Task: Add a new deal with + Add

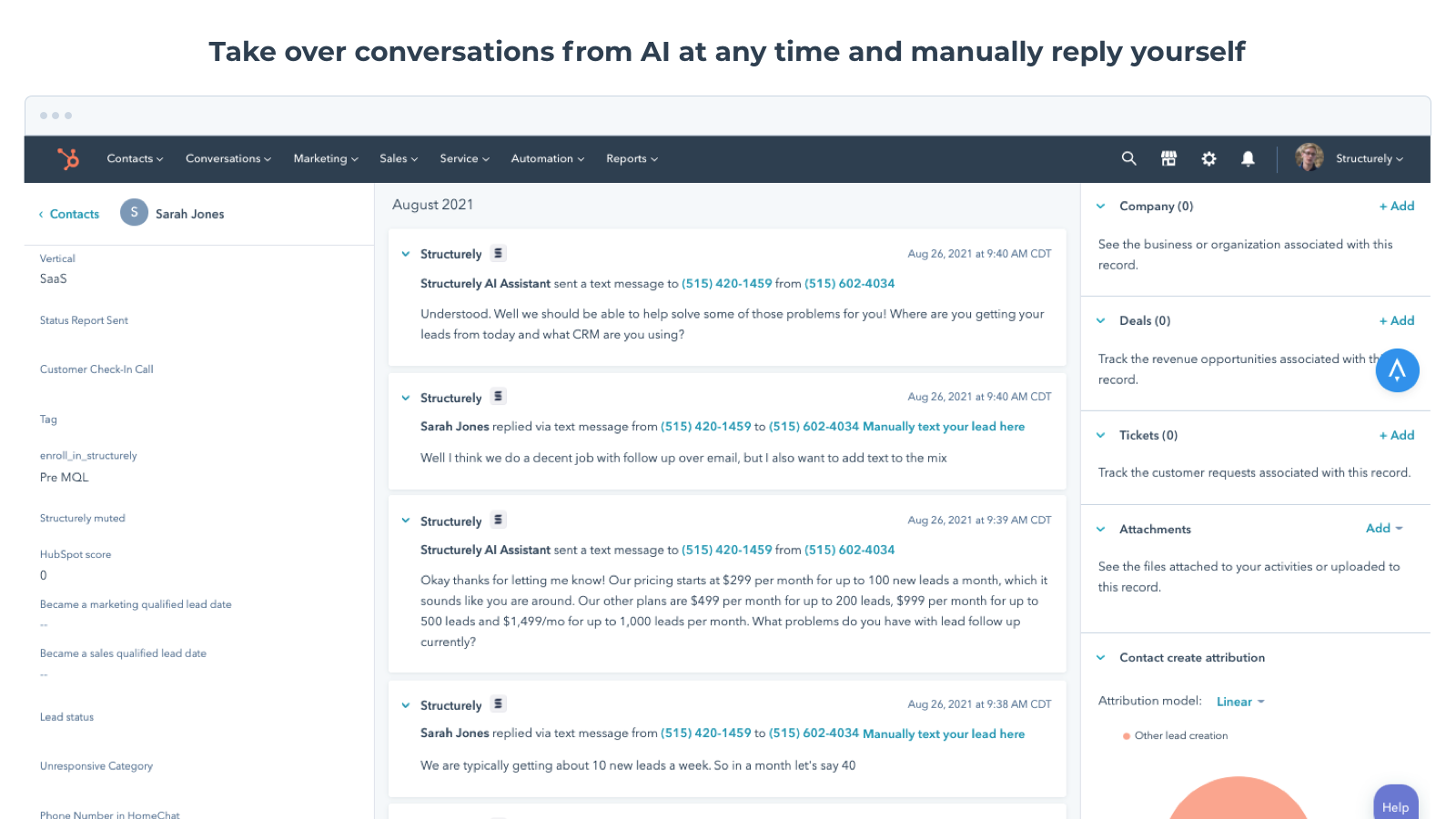Action: coord(1396,320)
